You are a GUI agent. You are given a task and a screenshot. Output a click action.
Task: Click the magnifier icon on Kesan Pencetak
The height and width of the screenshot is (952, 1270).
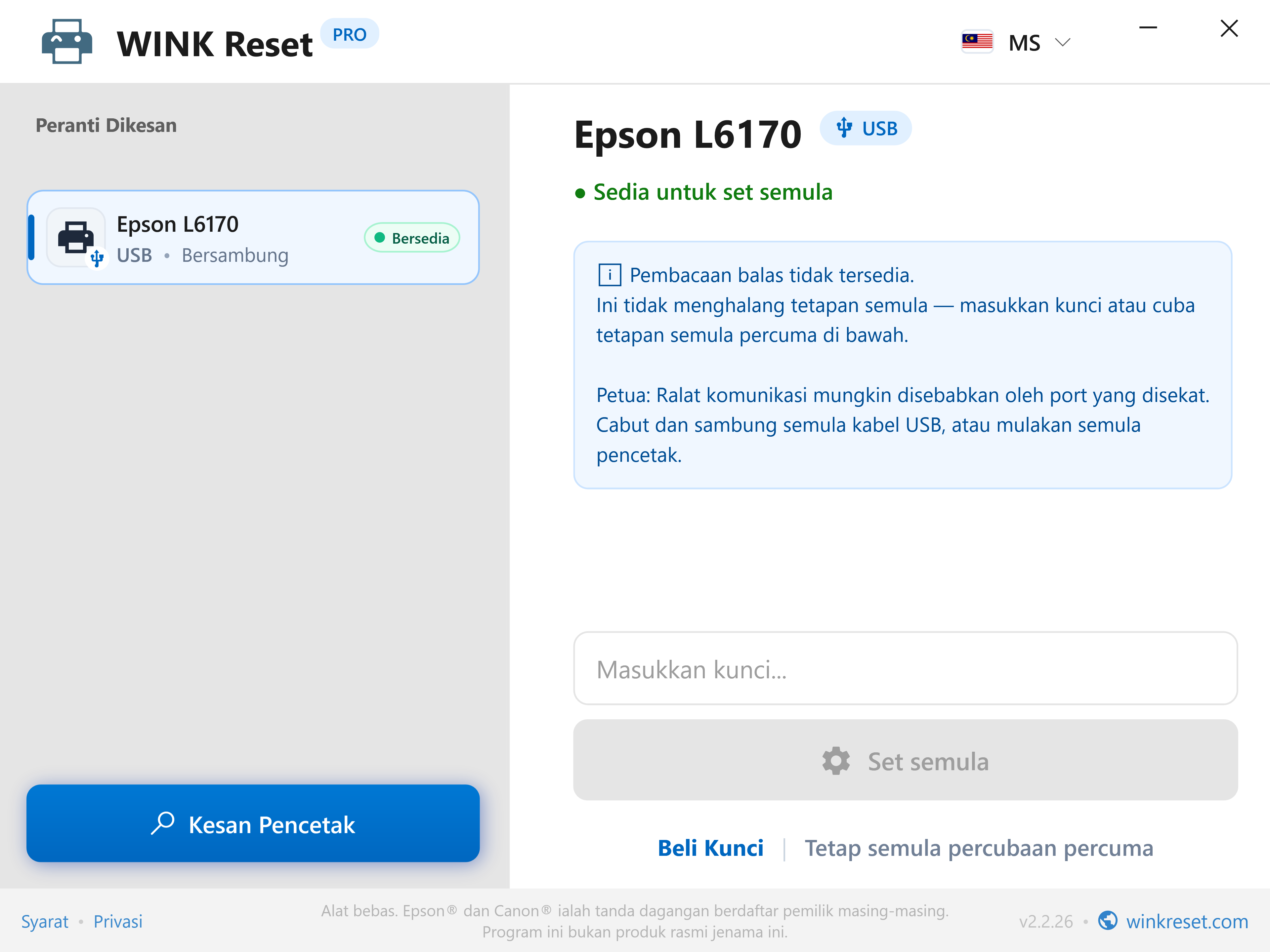coord(163,823)
